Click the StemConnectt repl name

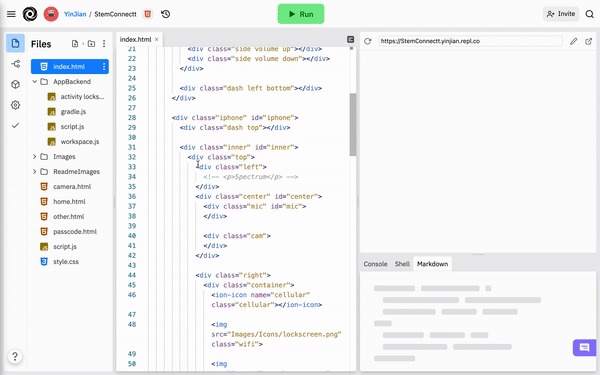[x=115, y=14]
